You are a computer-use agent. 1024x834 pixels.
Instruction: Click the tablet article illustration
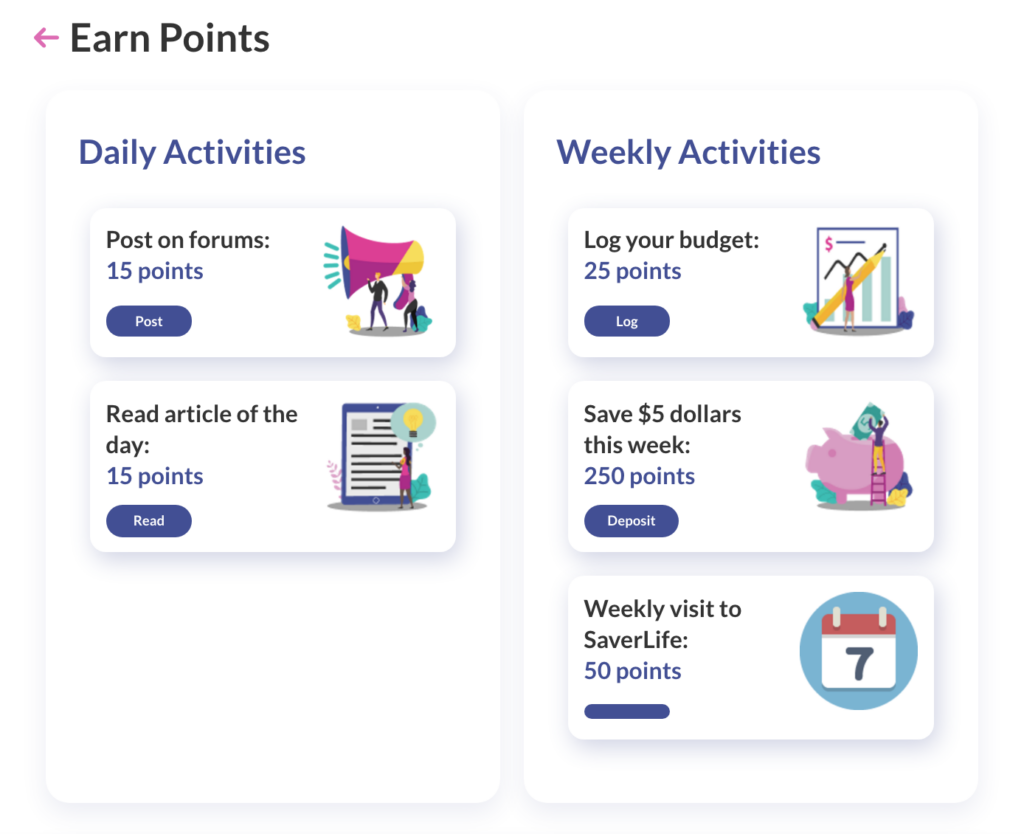[381, 456]
